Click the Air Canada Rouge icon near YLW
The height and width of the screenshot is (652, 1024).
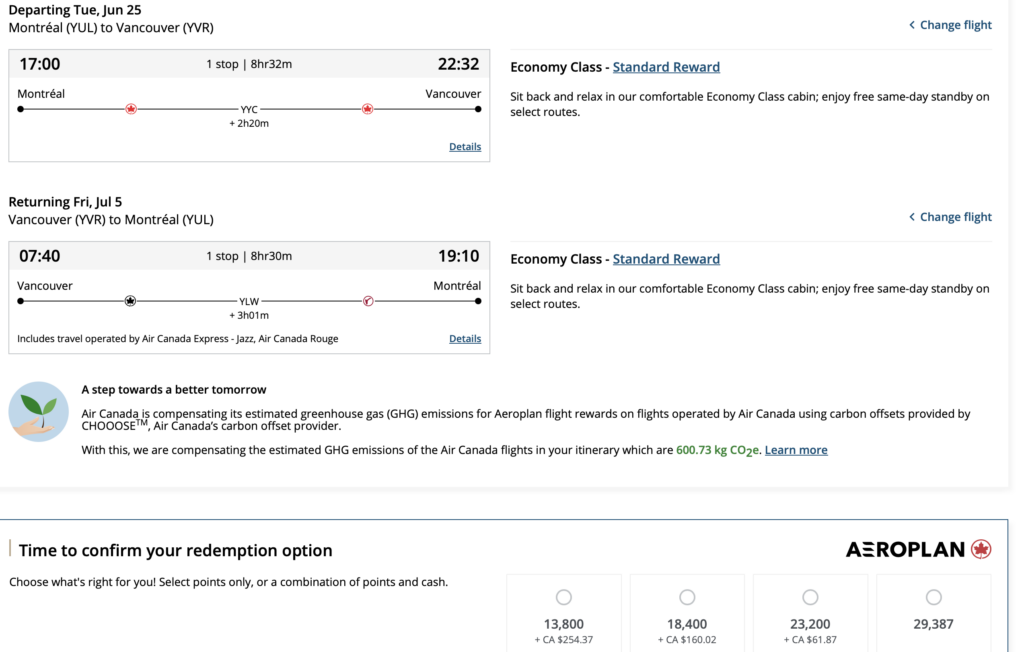(x=368, y=301)
